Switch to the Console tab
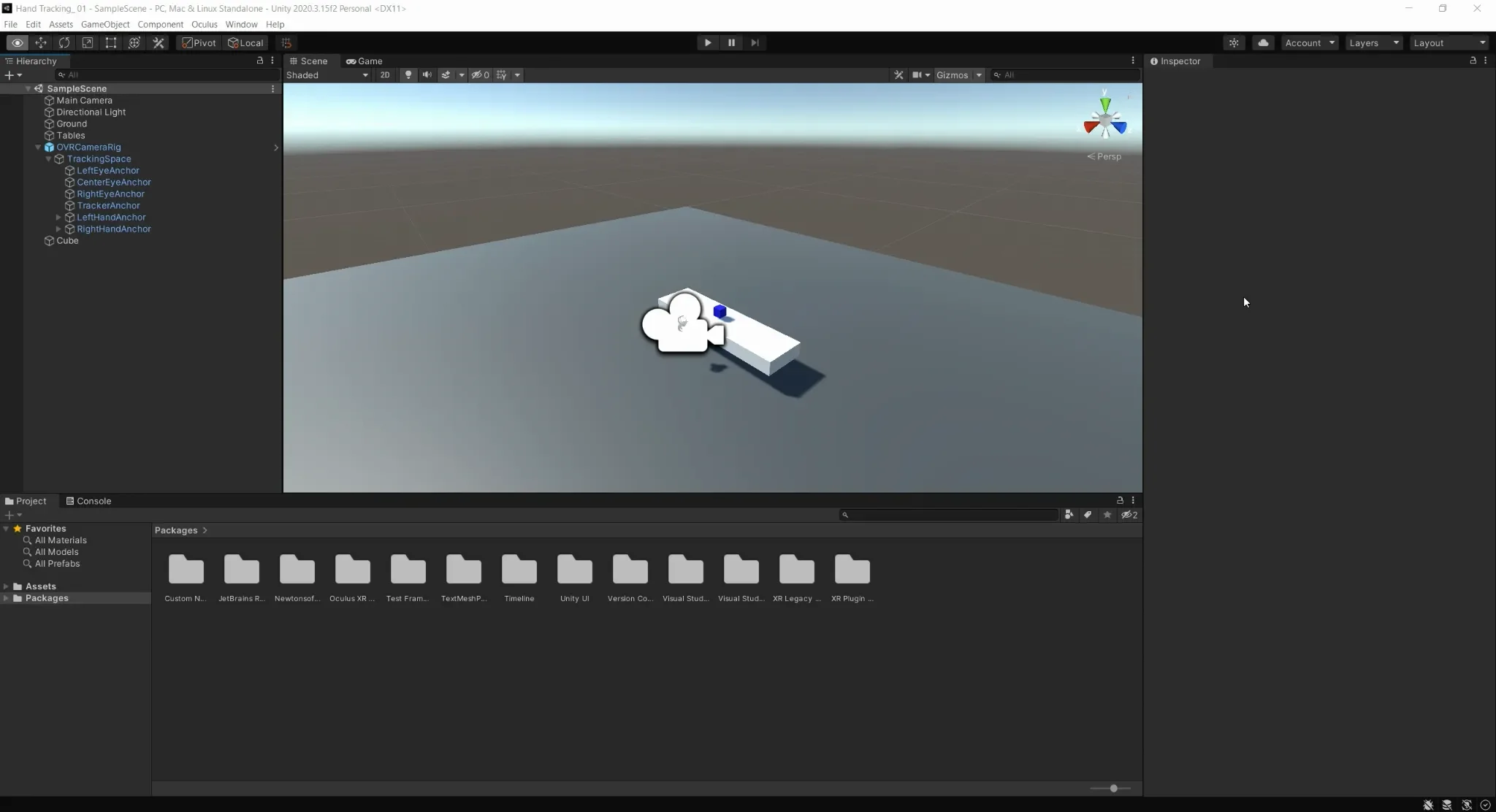This screenshot has width=1496, height=812. pyautogui.click(x=94, y=501)
